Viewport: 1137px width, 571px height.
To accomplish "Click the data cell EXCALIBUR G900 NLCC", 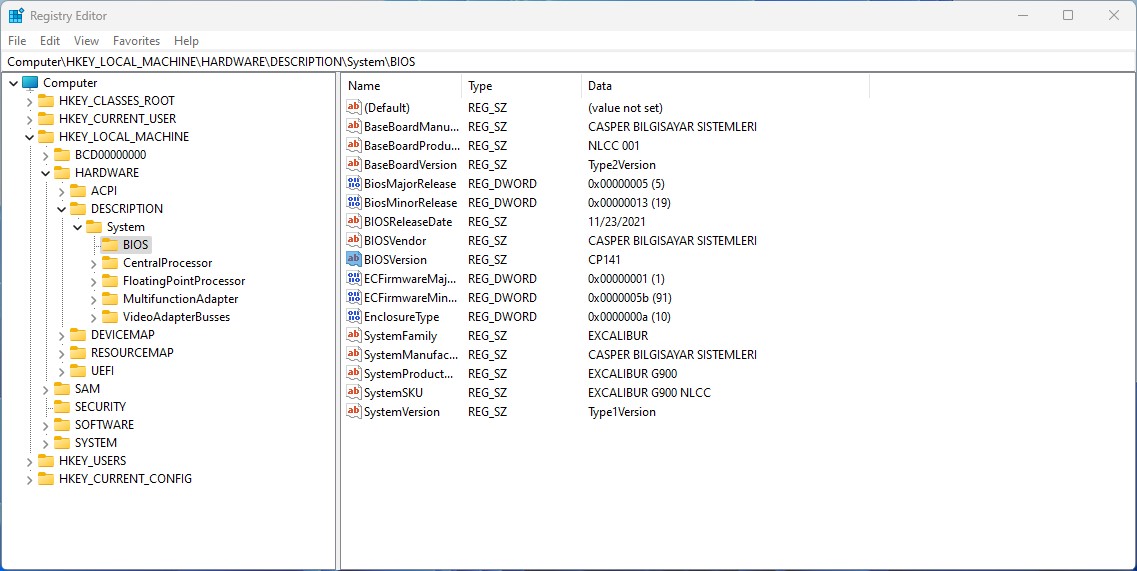I will [x=649, y=393].
